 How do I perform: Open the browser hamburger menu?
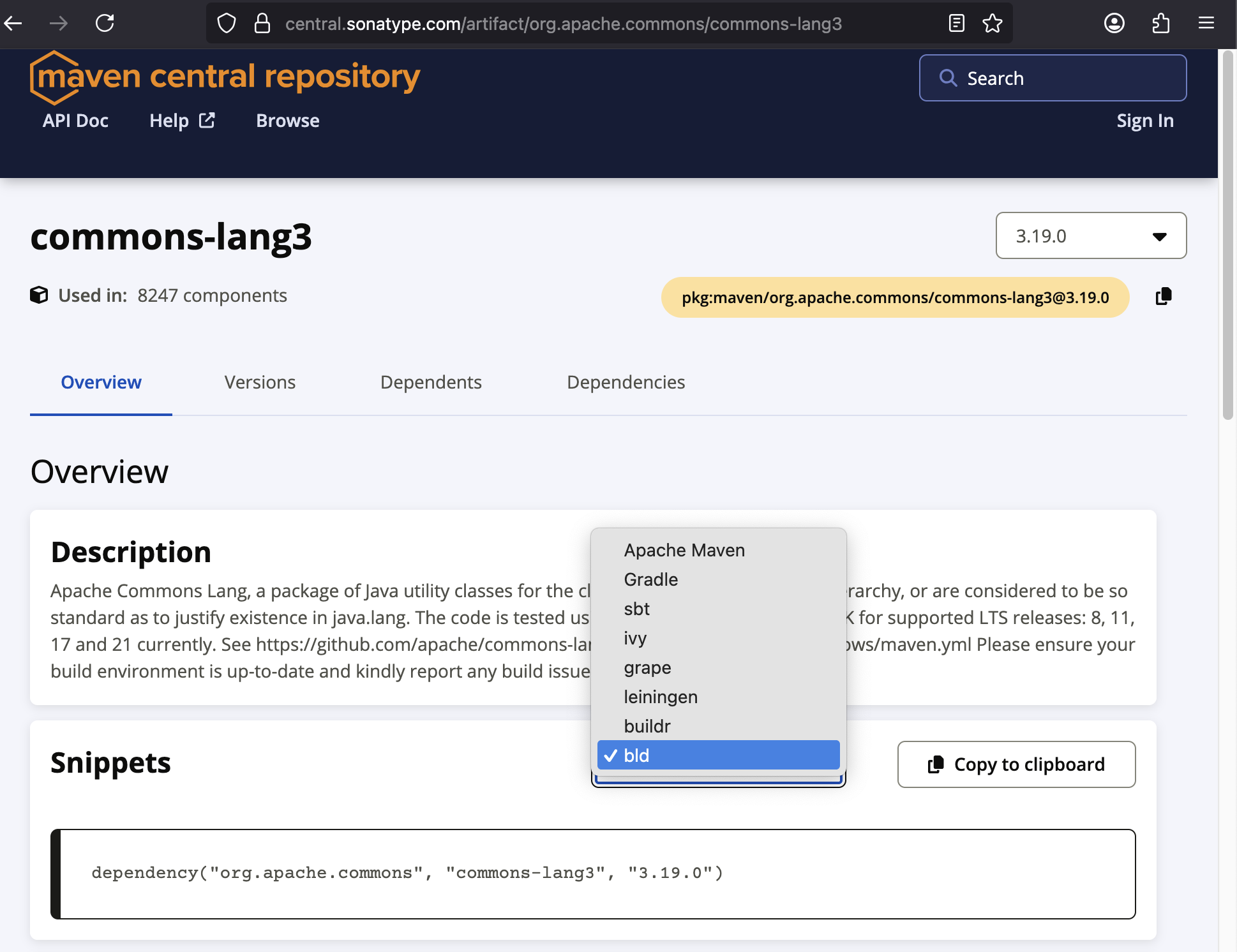click(1206, 24)
